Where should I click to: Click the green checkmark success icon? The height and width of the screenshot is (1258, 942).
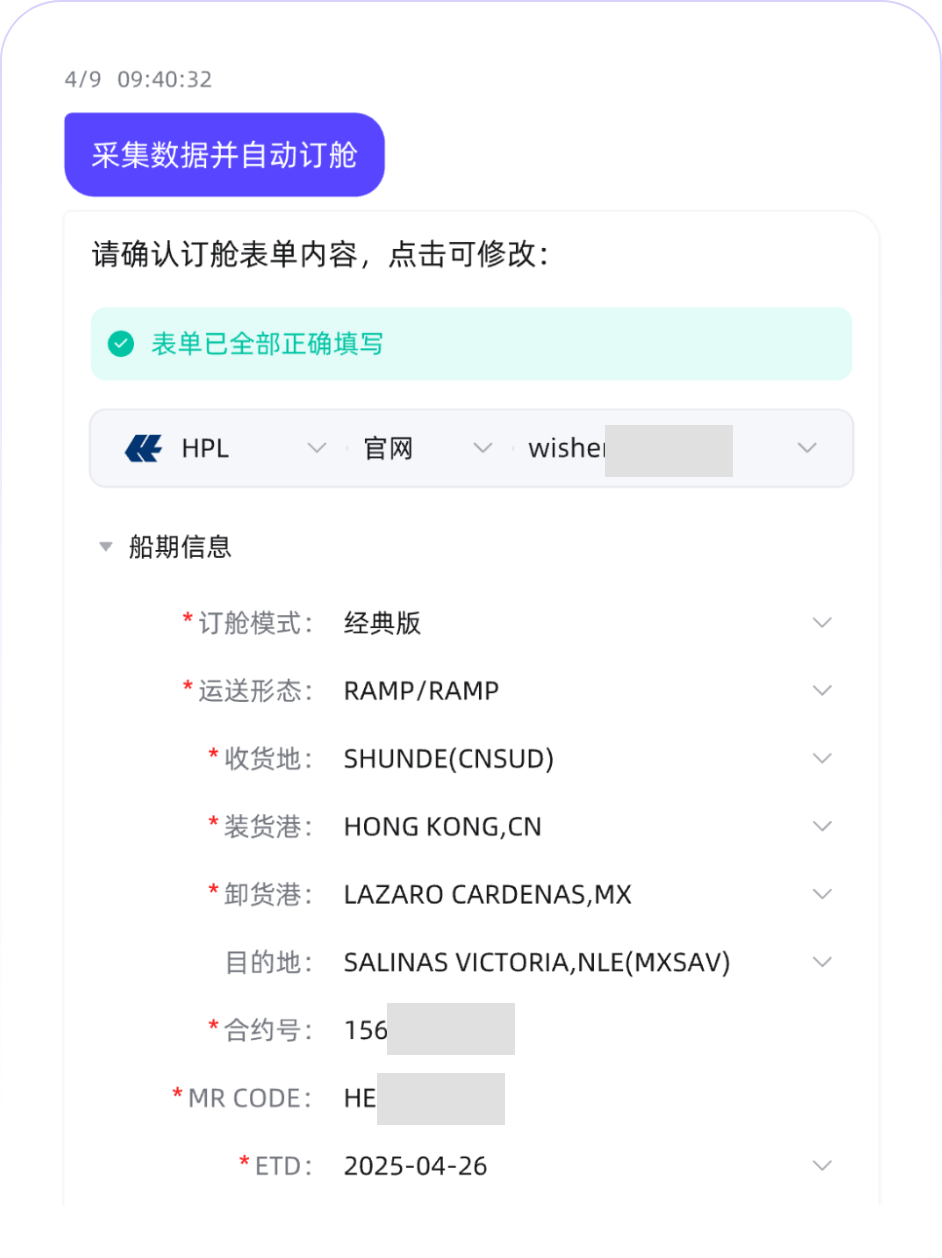(x=121, y=345)
